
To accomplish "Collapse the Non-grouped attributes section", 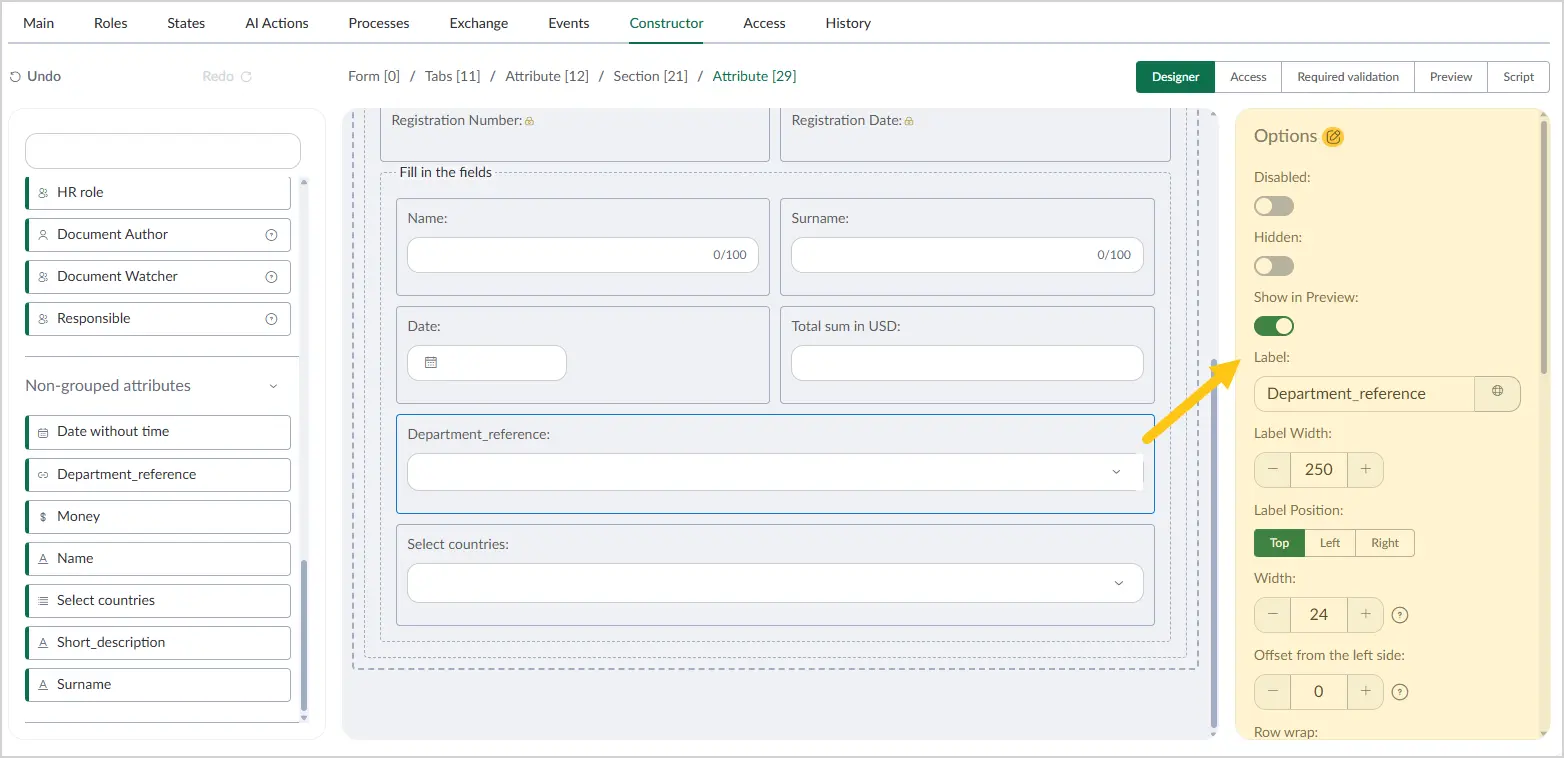I will coord(273,386).
